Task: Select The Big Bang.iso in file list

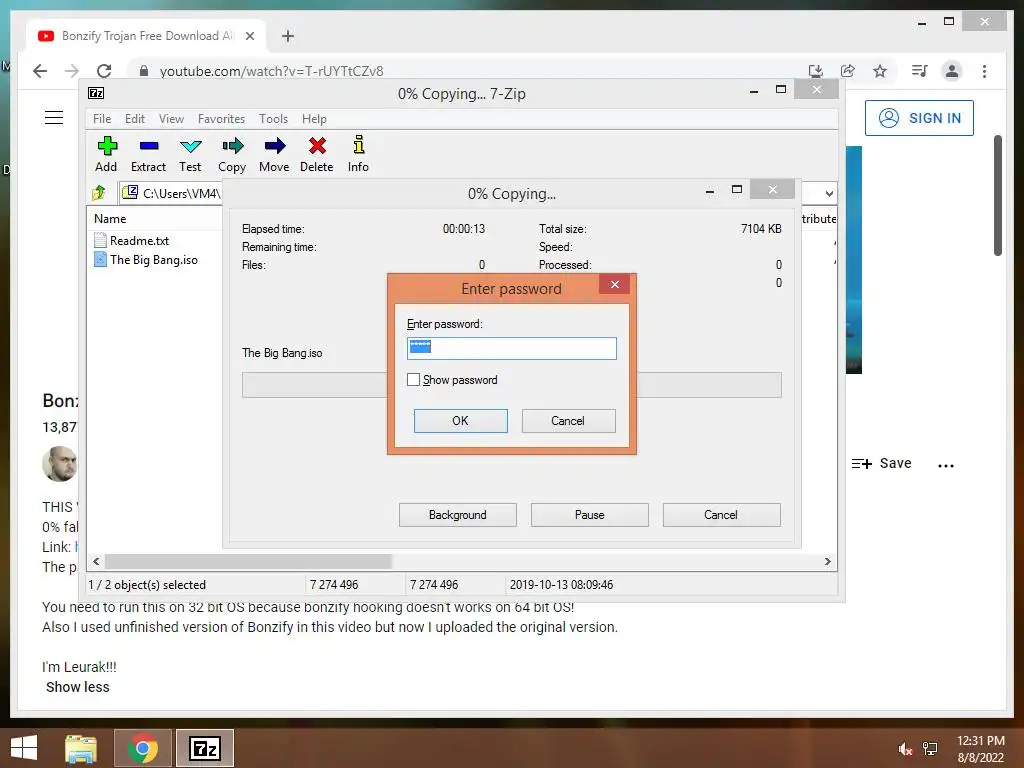Action: (x=153, y=259)
